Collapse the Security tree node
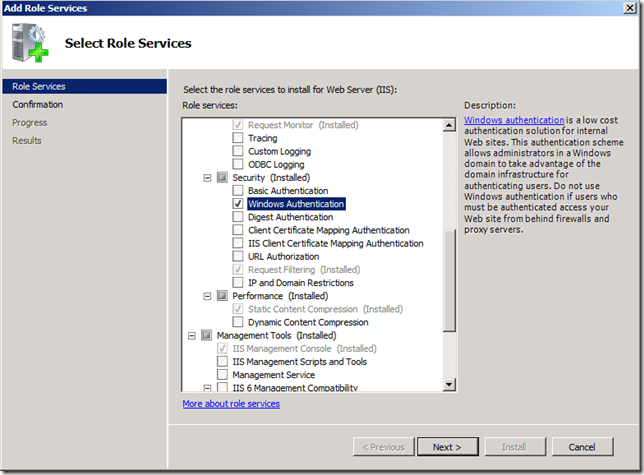This screenshot has width=644, height=475. coord(208,177)
